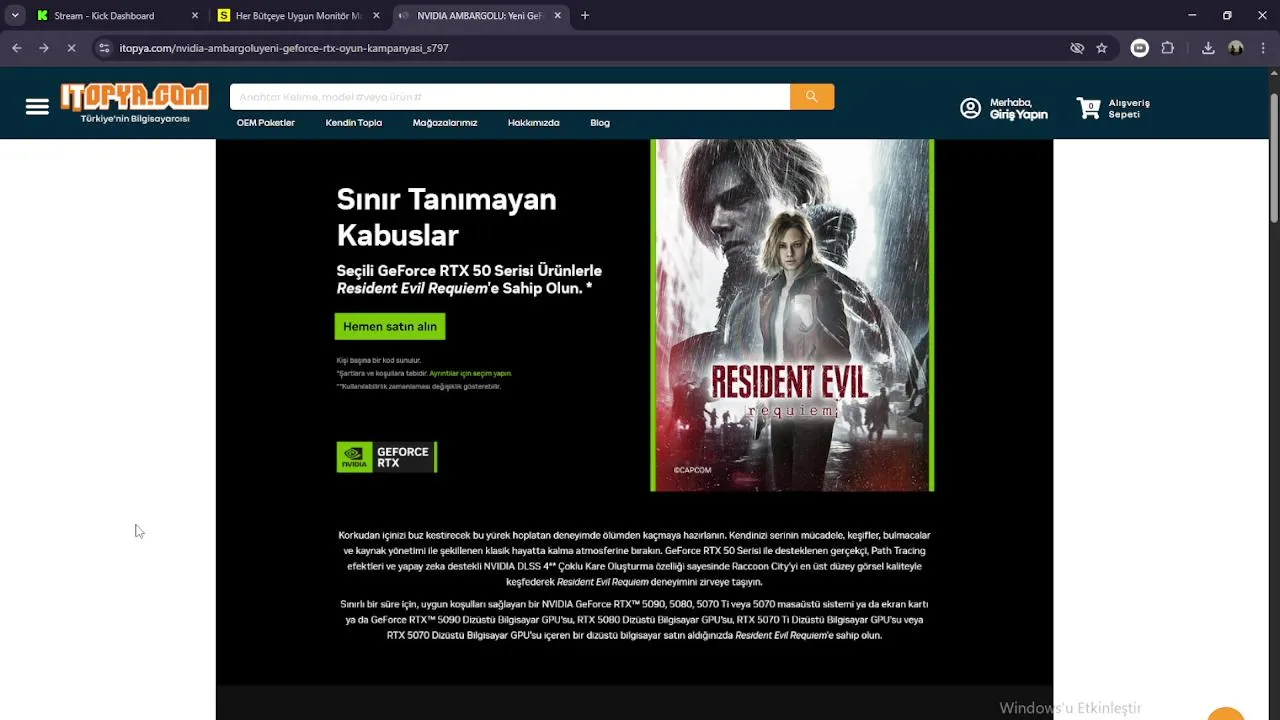Open Chrome profile avatar
Image resolution: width=1280 pixels, height=720 pixels.
click(1236, 48)
